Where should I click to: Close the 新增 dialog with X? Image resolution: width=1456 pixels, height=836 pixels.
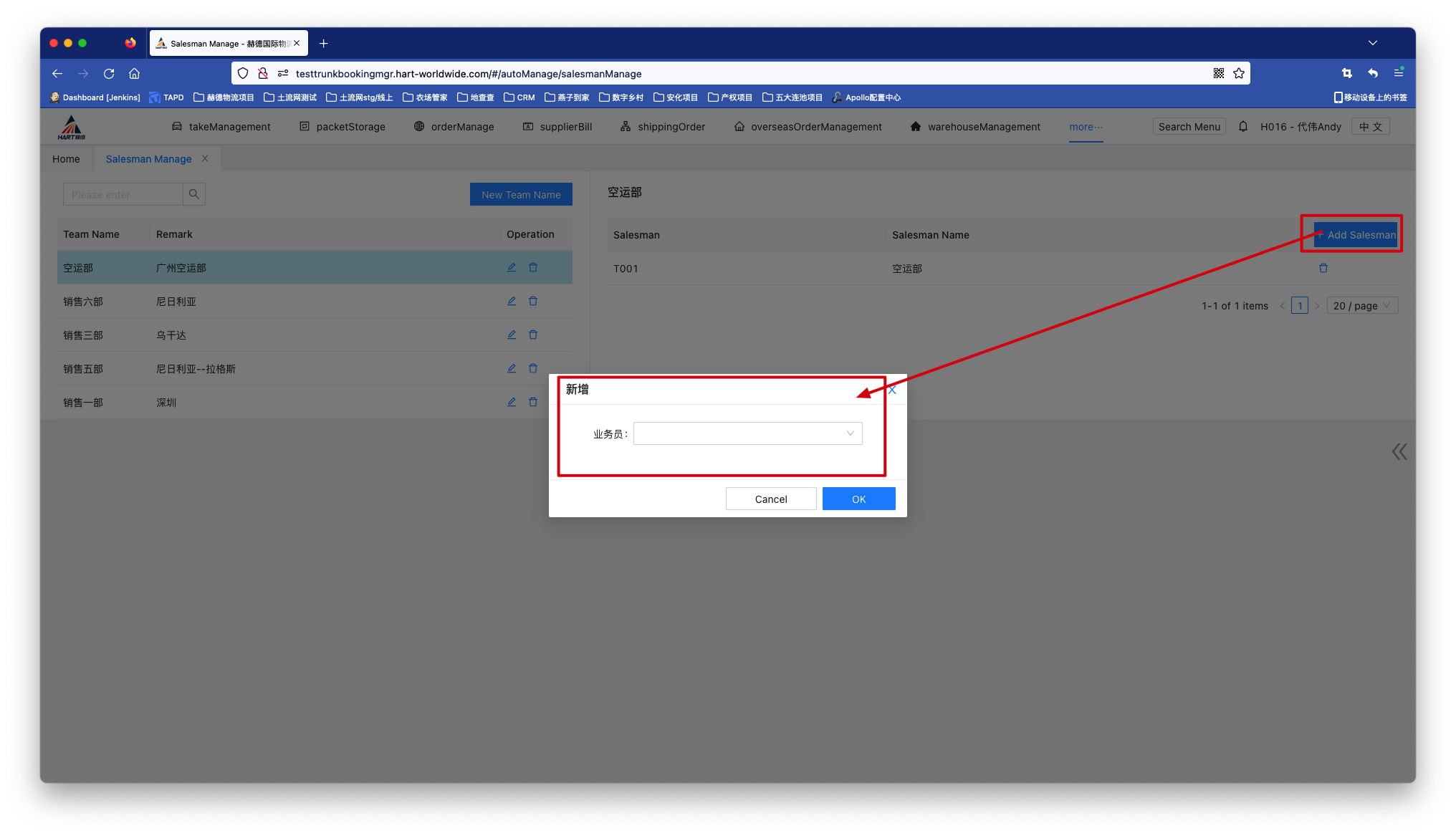892,390
